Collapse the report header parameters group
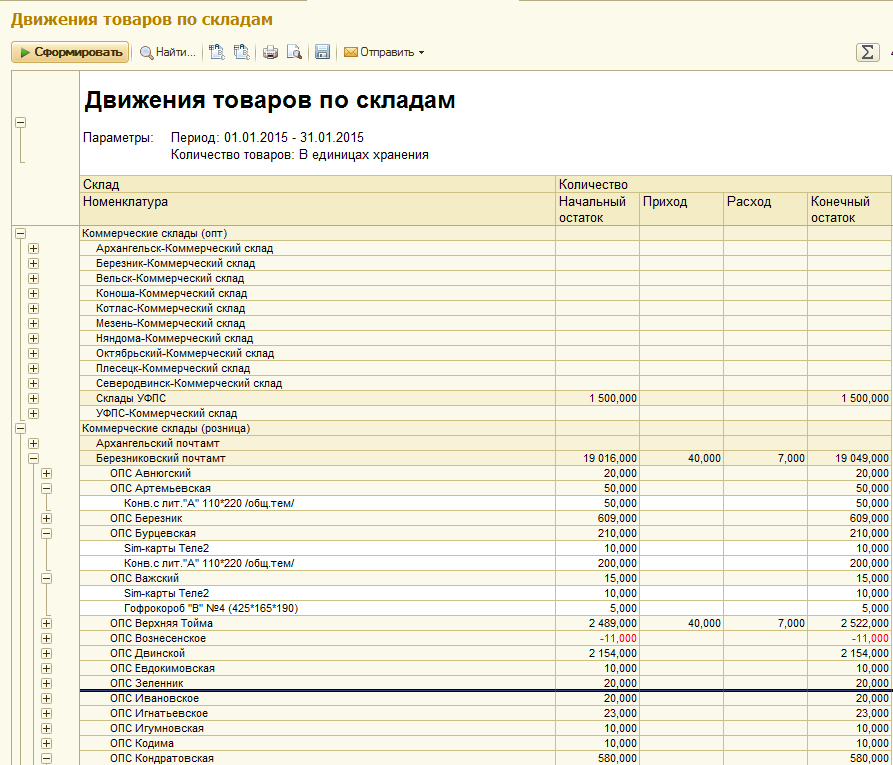The height and width of the screenshot is (765, 893). [21, 122]
